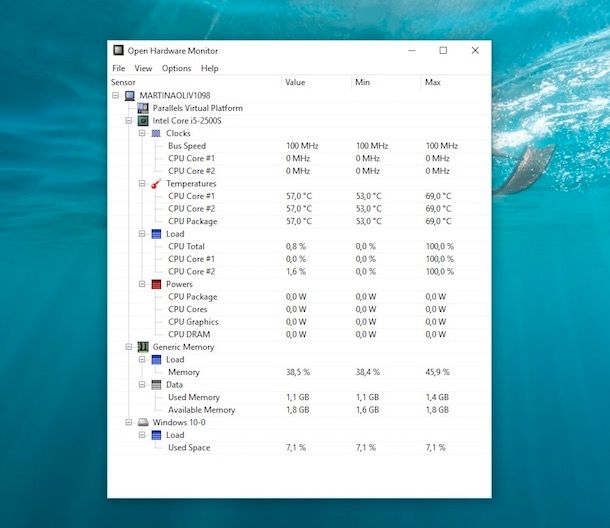The width and height of the screenshot is (610, 528).
Task: Click the blue Load icon under Intel Core i5-2500S
Action: coord(156,234)
